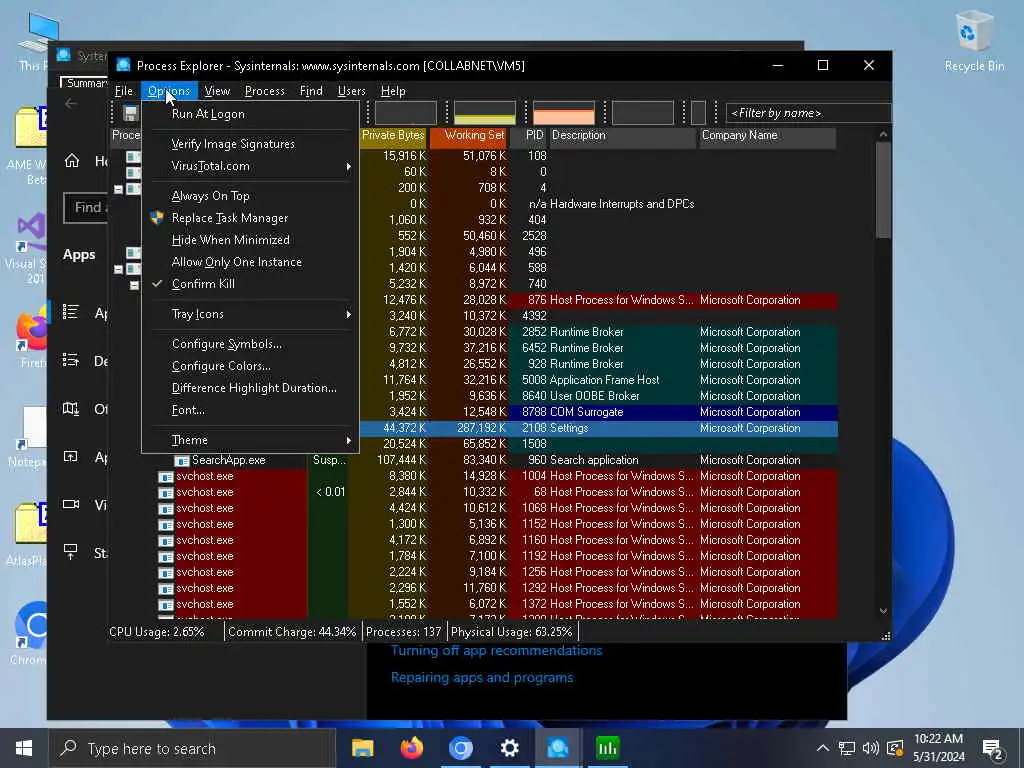The height and width of the screenshot is (768, 1024).
Task: Sort by Working Set column header
Action: coord(469,135)
